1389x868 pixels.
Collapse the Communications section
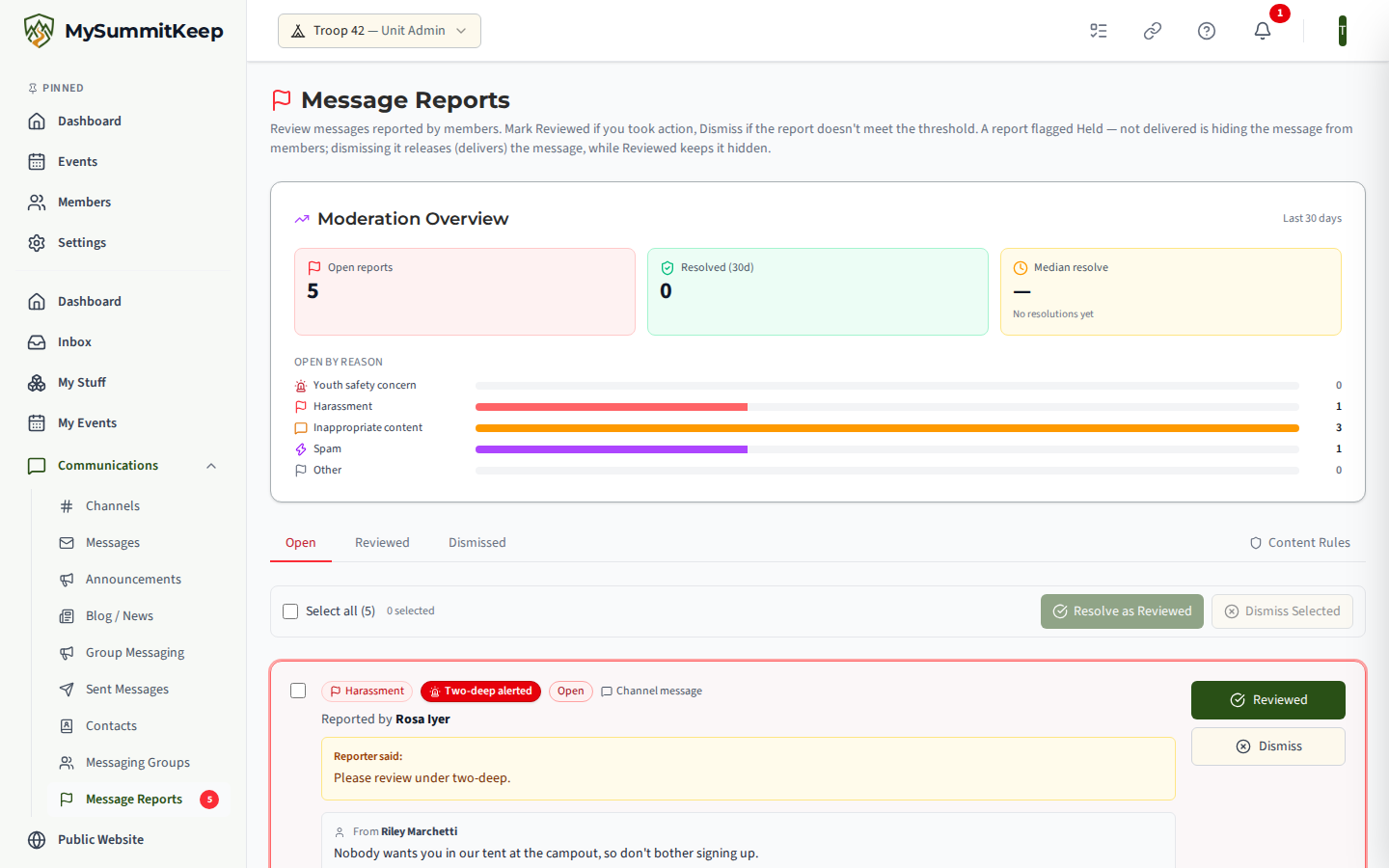point(211,466)
